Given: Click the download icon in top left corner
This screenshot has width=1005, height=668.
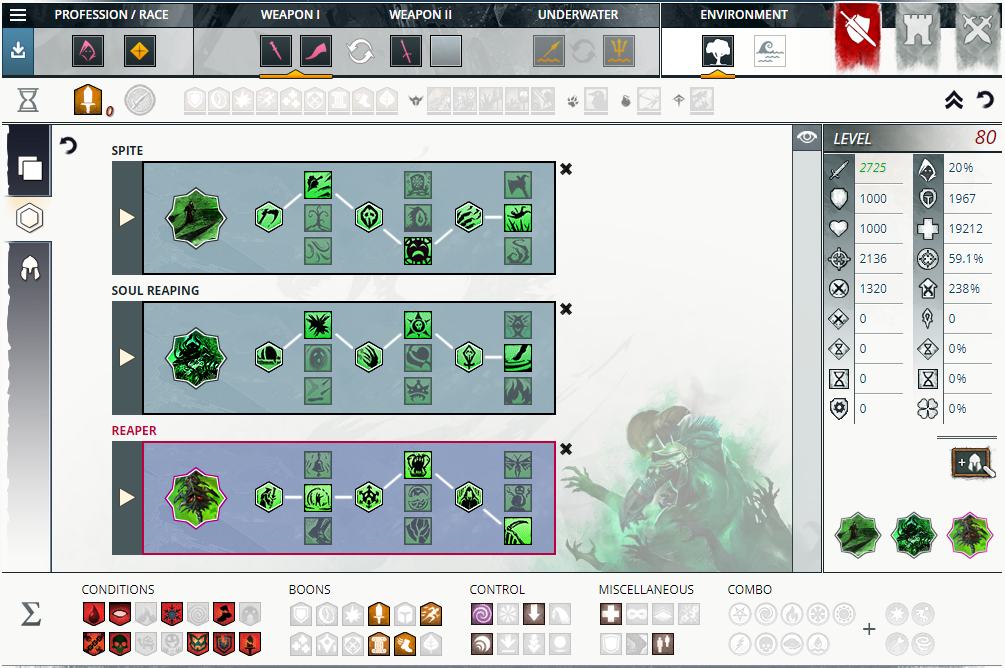Looking at the screenshot, I should pos(17,47).
